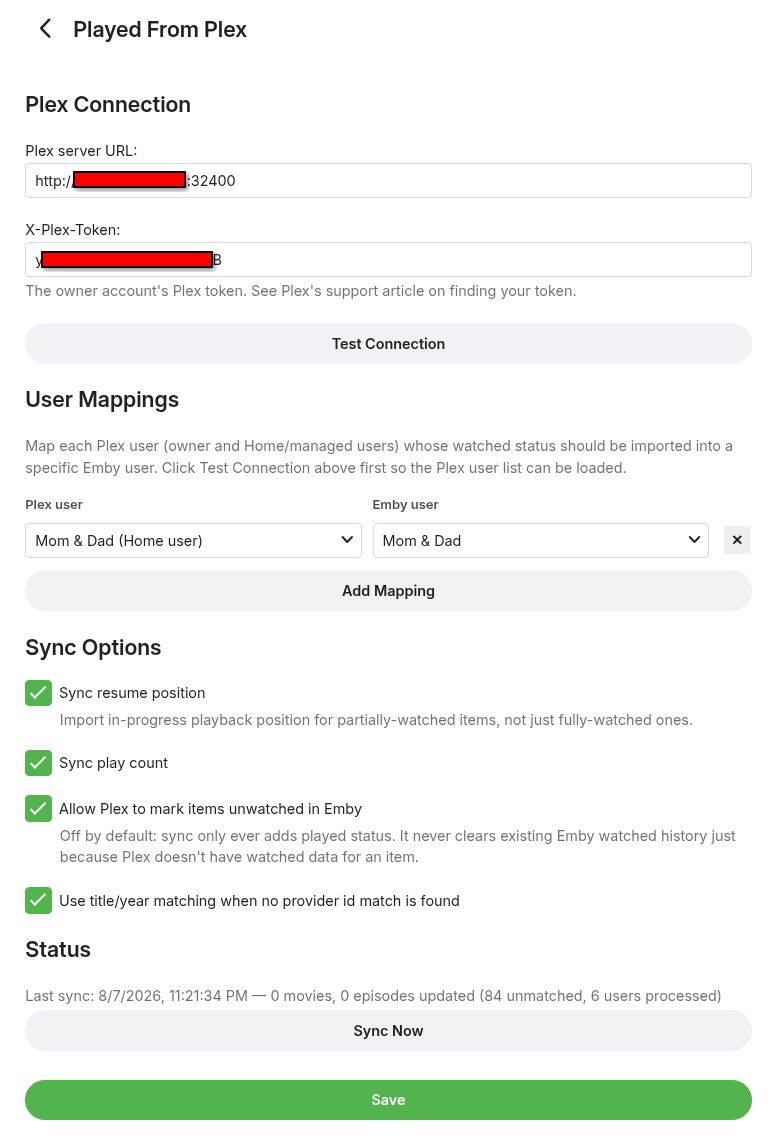Toggle title/year matching checkbox
The height and width of the screenshot is (1148, 777).
pos(38,901)
